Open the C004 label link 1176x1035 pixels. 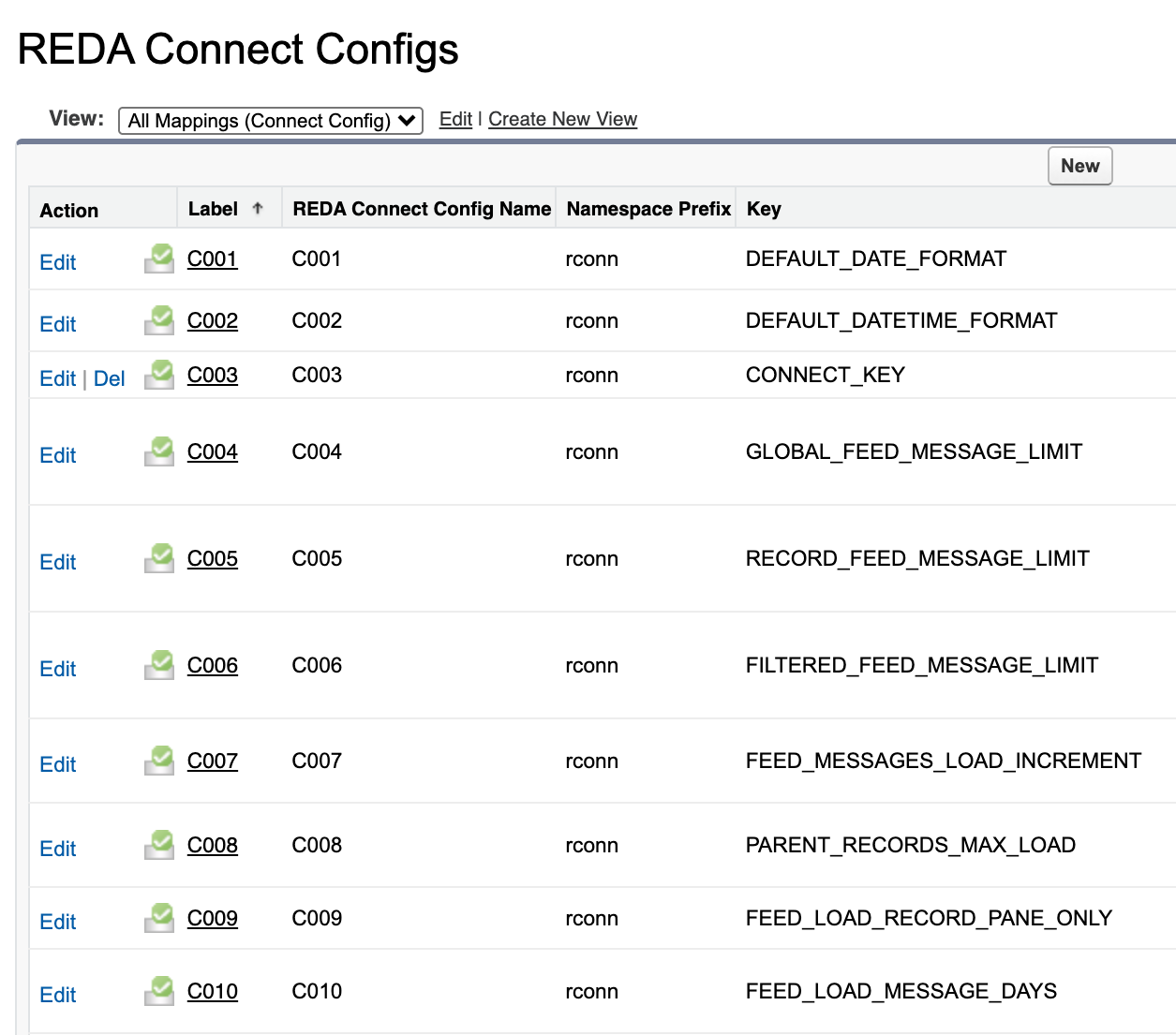213,451
